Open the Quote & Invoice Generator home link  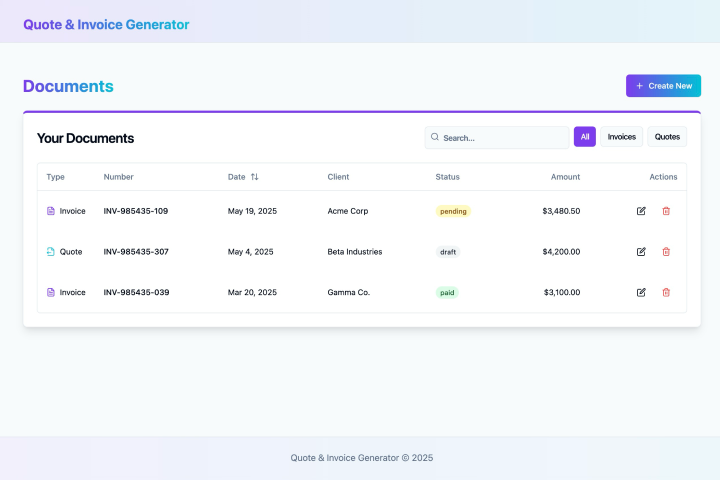tap(106, 24)
